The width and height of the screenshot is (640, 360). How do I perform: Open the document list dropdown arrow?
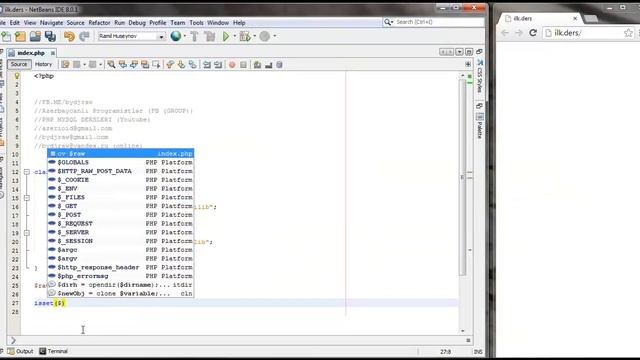(x=459, y=52)
